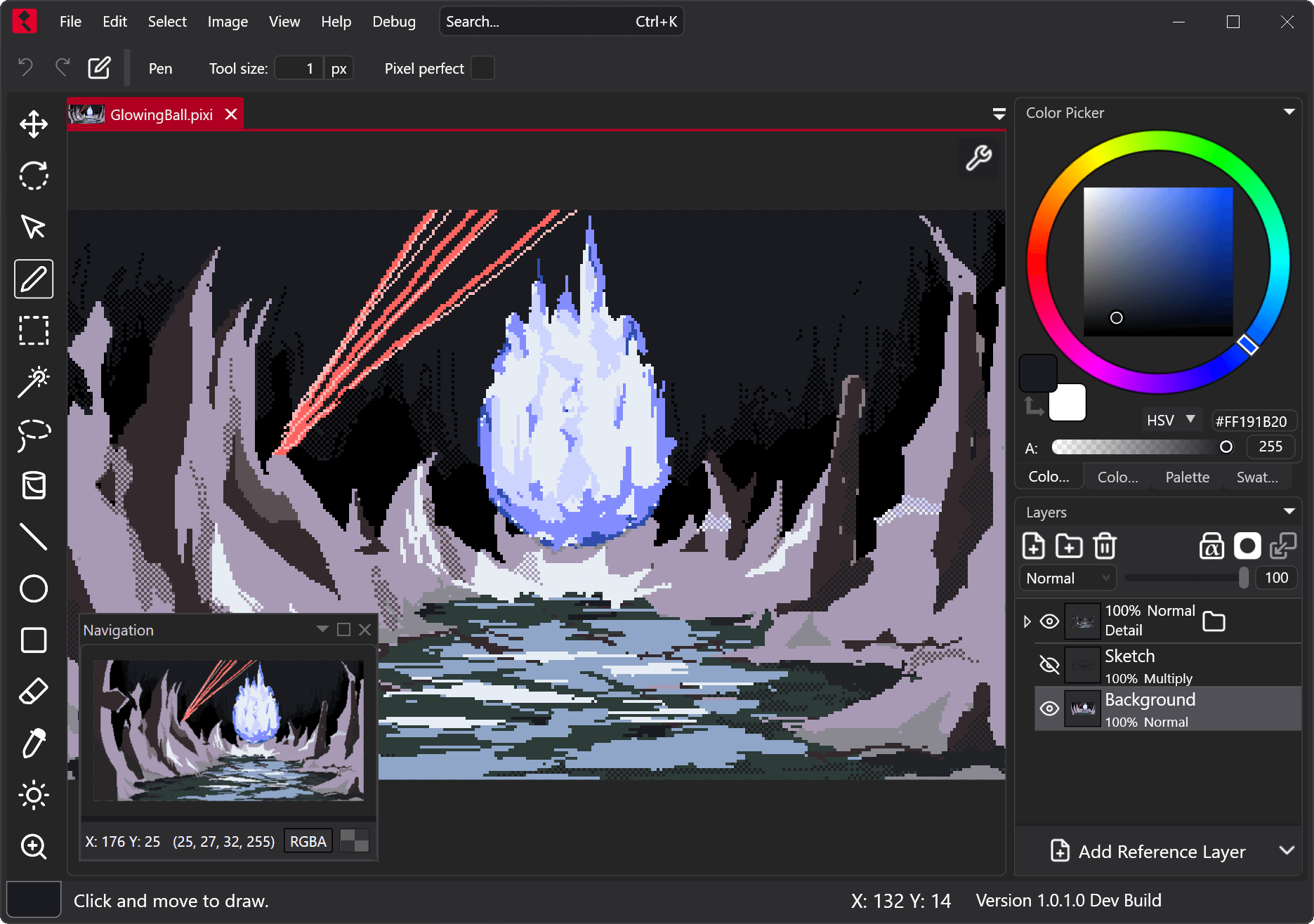The height and width of the screenshot is (924, 1314).
Task: Enable the Pixel perfect checkbox
Action: point(482,68)
